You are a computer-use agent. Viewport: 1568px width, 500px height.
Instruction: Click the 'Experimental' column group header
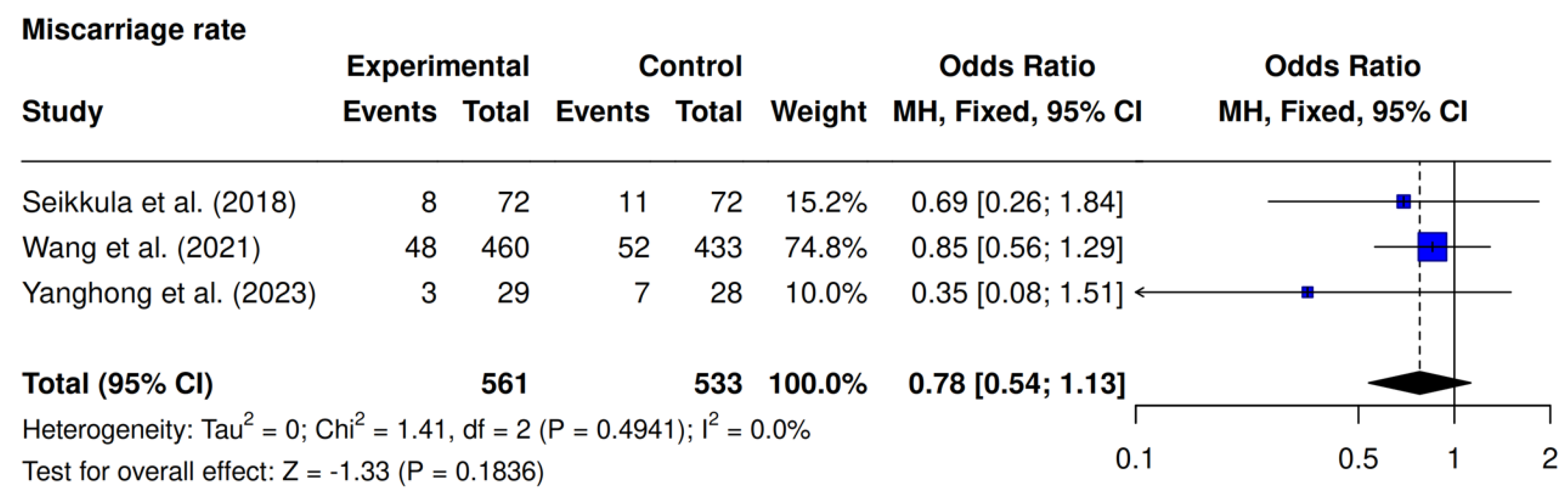tap(437, 66)
